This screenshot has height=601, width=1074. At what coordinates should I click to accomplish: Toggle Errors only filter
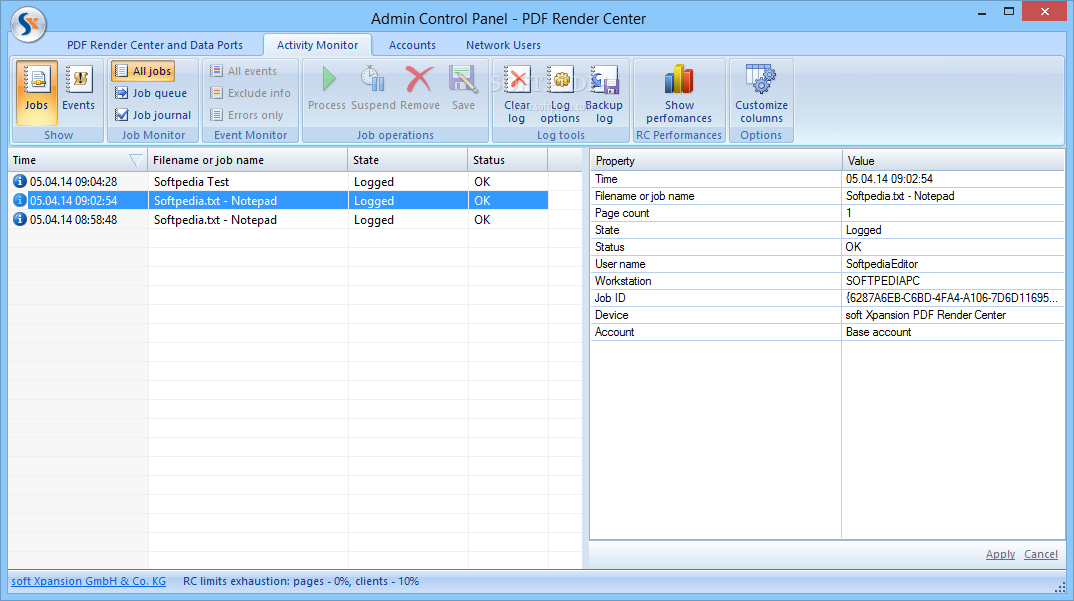(246, 115)
